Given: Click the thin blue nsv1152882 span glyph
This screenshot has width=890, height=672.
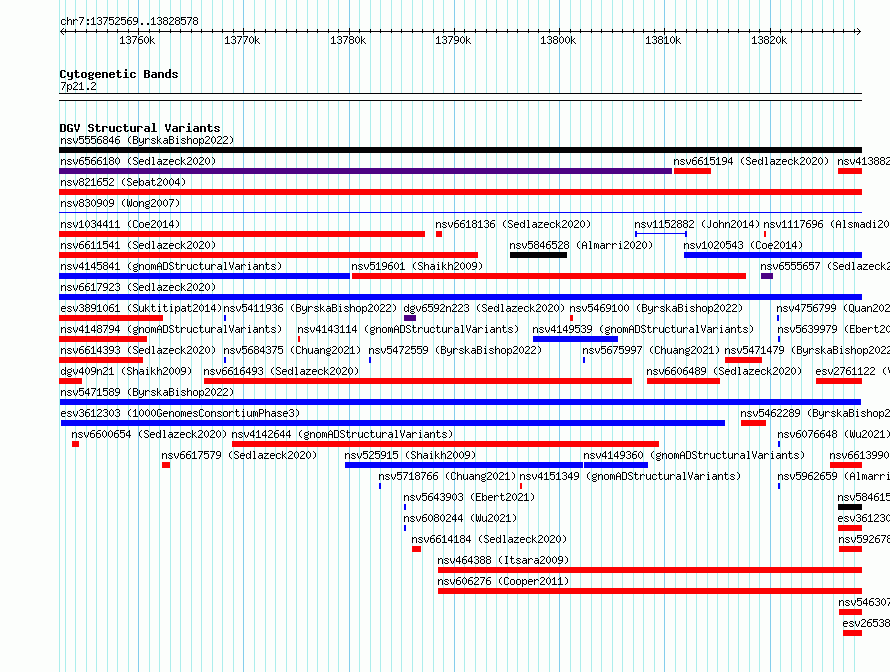Looking at the screenshot, I should pos(661,234).
